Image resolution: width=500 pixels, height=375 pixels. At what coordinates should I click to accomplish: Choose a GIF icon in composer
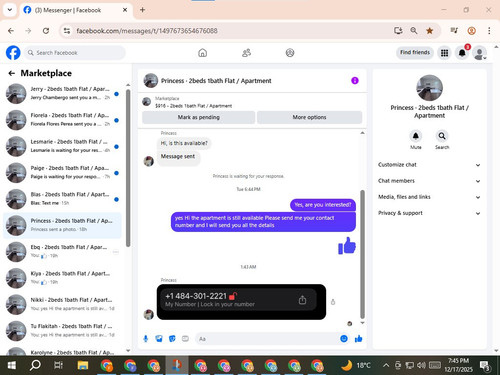point(185,339)
